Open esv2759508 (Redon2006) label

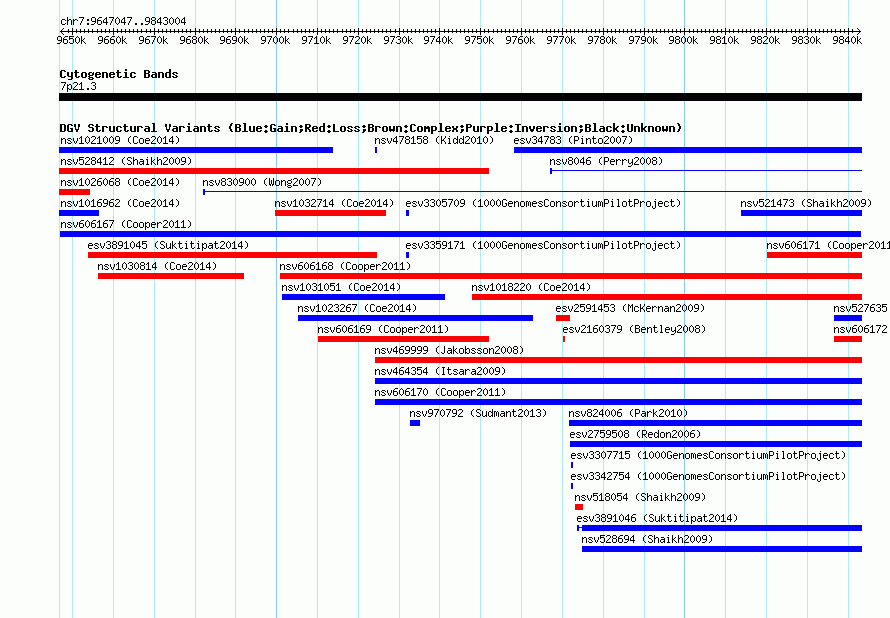(635, 434)
